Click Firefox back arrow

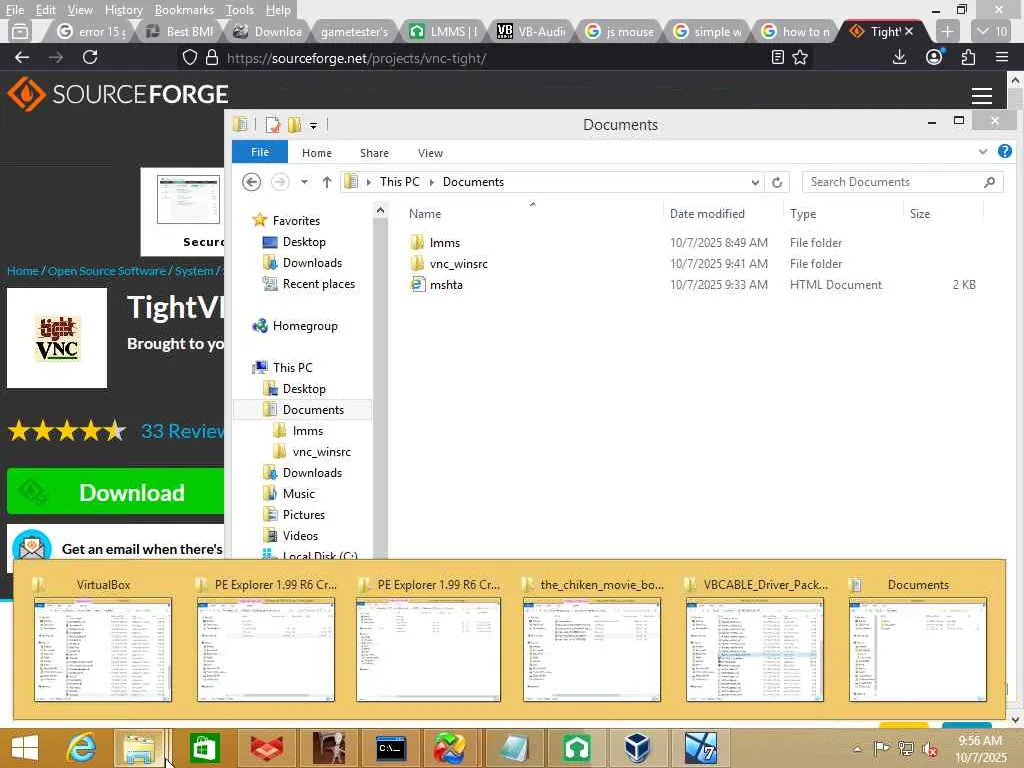coord(22,57)
